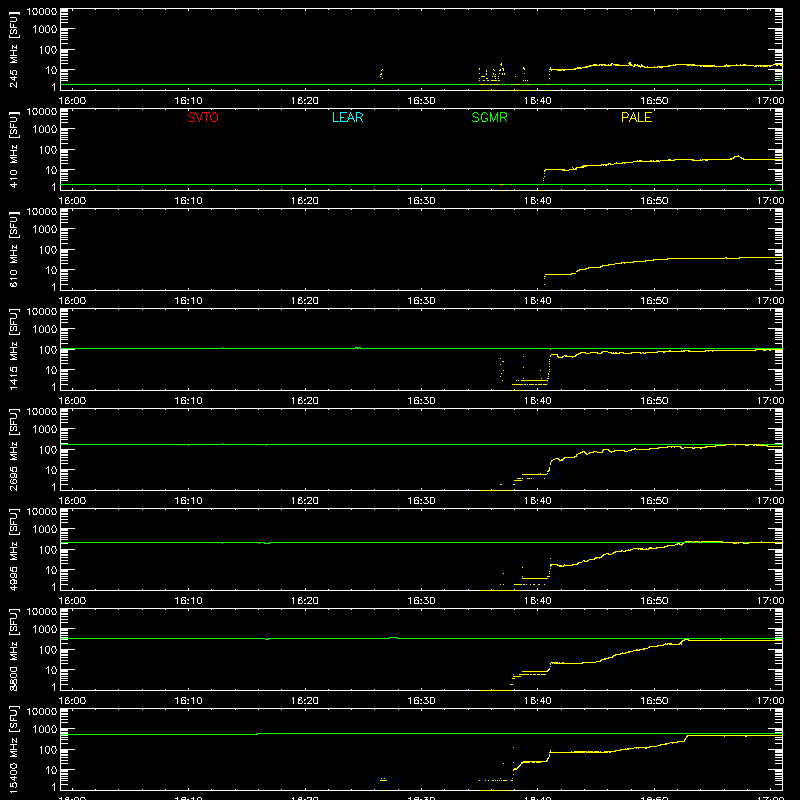
Task: Select the 245 MHz [SFU] axis title
Action: (14, 49)
